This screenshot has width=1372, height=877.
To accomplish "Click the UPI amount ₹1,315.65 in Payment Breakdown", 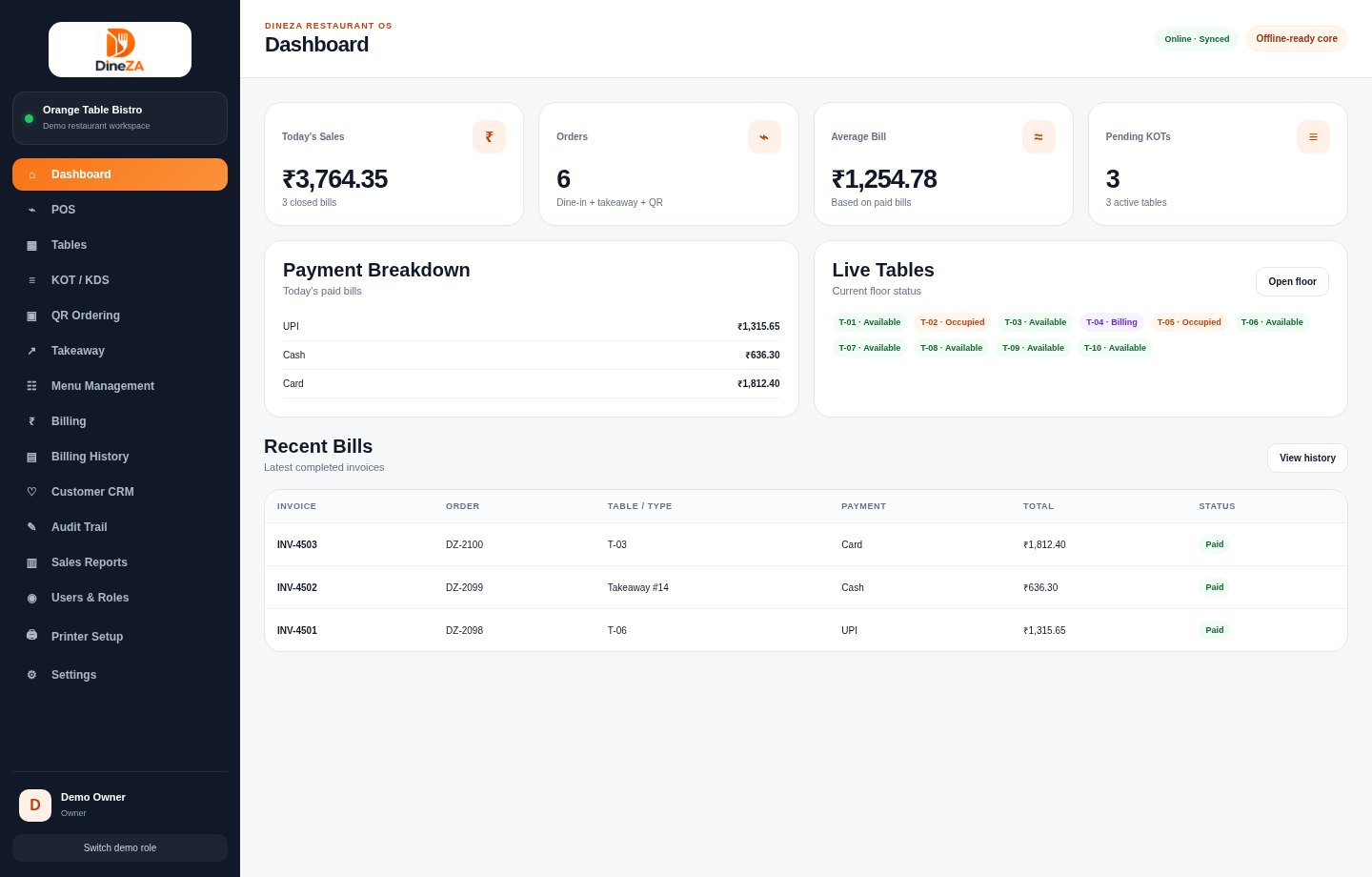I will [x=758, y=327].
